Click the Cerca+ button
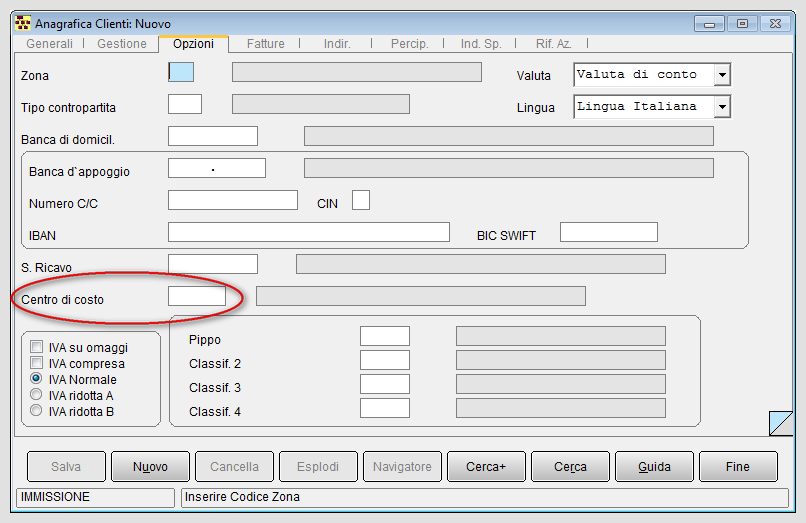This screenshot has width=806, height=523. pos(486,466)
